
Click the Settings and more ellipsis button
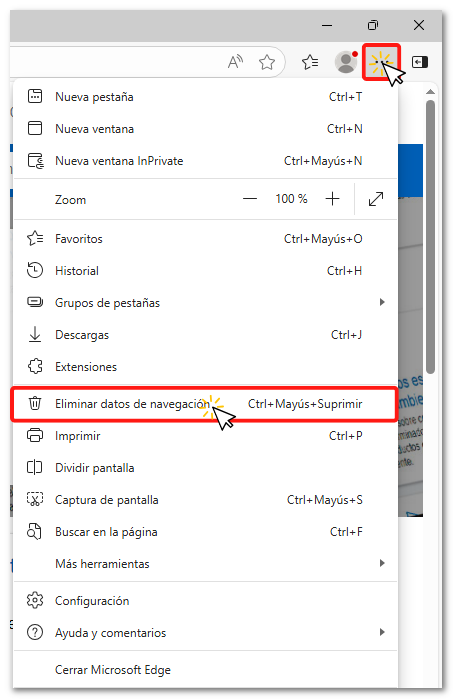(381, 62)
